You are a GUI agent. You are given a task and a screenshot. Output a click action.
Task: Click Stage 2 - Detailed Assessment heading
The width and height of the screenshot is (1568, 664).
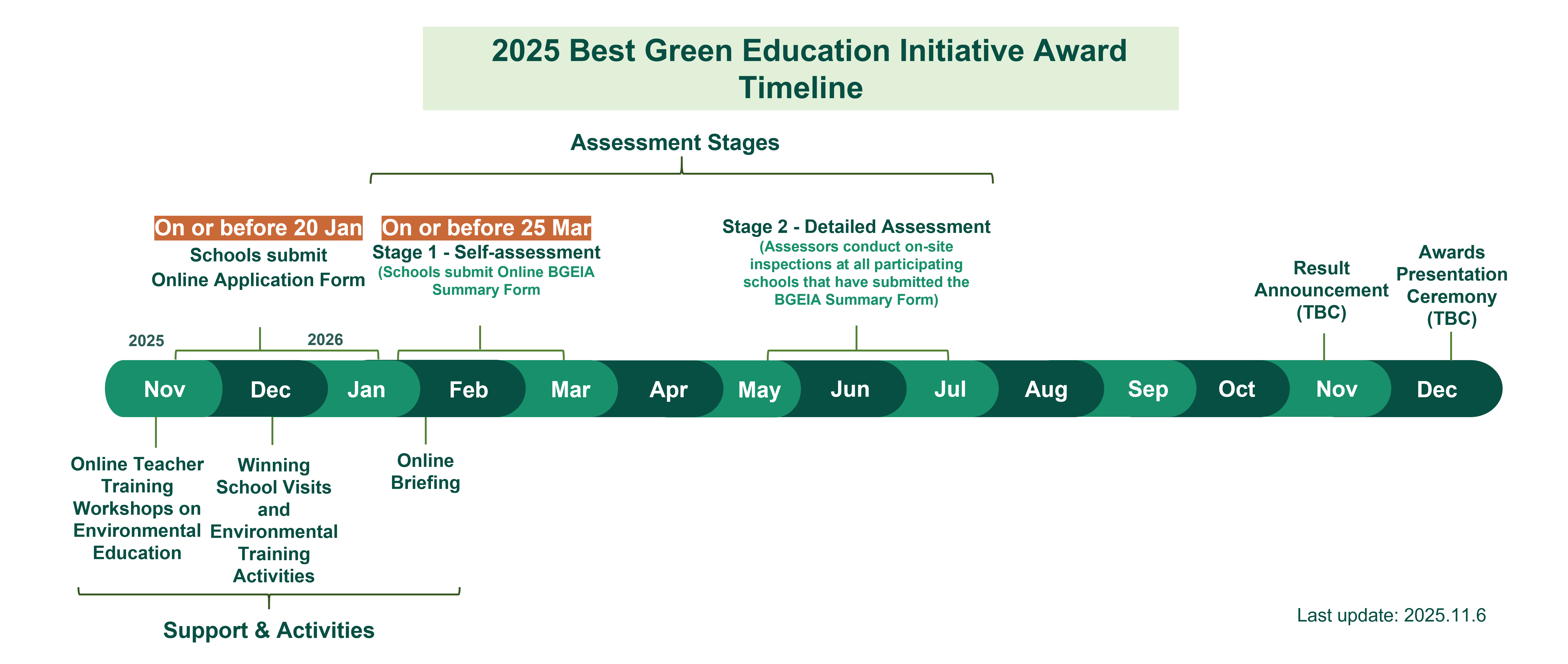(856, 226)
